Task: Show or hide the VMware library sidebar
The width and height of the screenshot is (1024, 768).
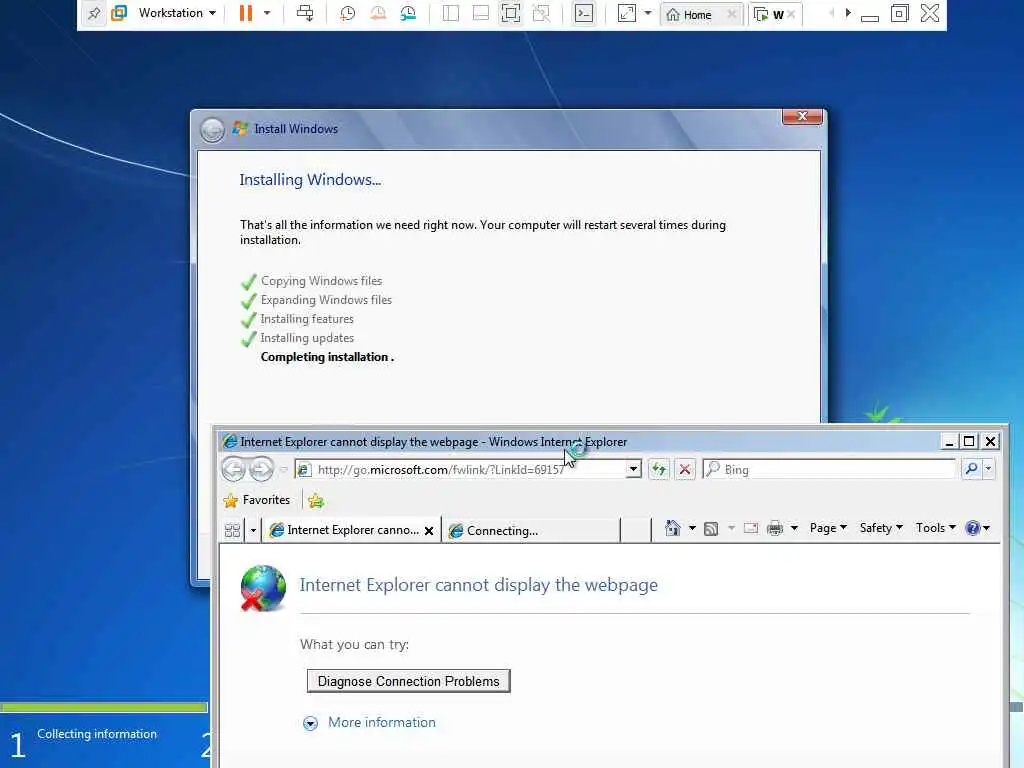Action: (x=451, y=13)
